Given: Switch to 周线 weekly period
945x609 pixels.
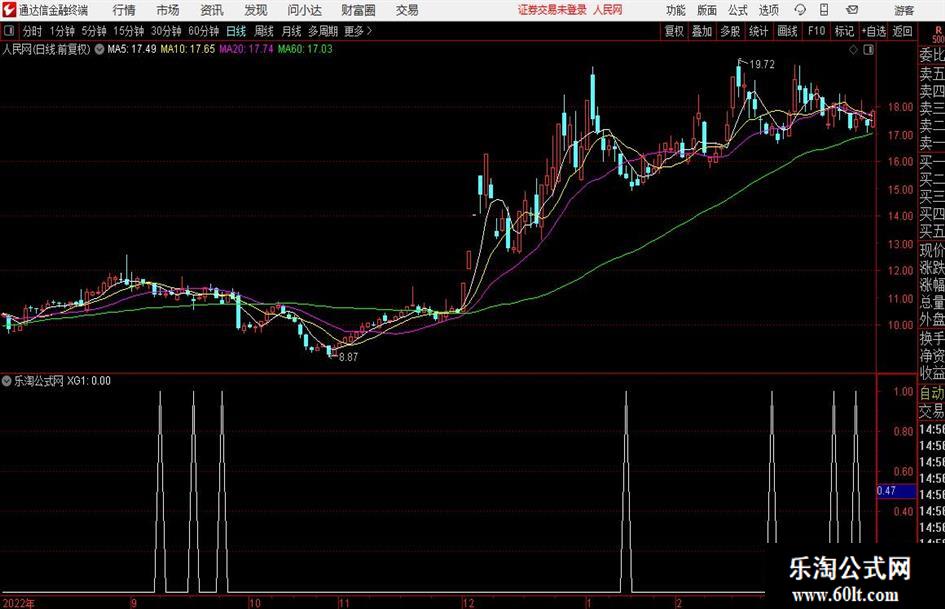Looking at the screenshot, I should pyautogui.click(x=264, y=31).
